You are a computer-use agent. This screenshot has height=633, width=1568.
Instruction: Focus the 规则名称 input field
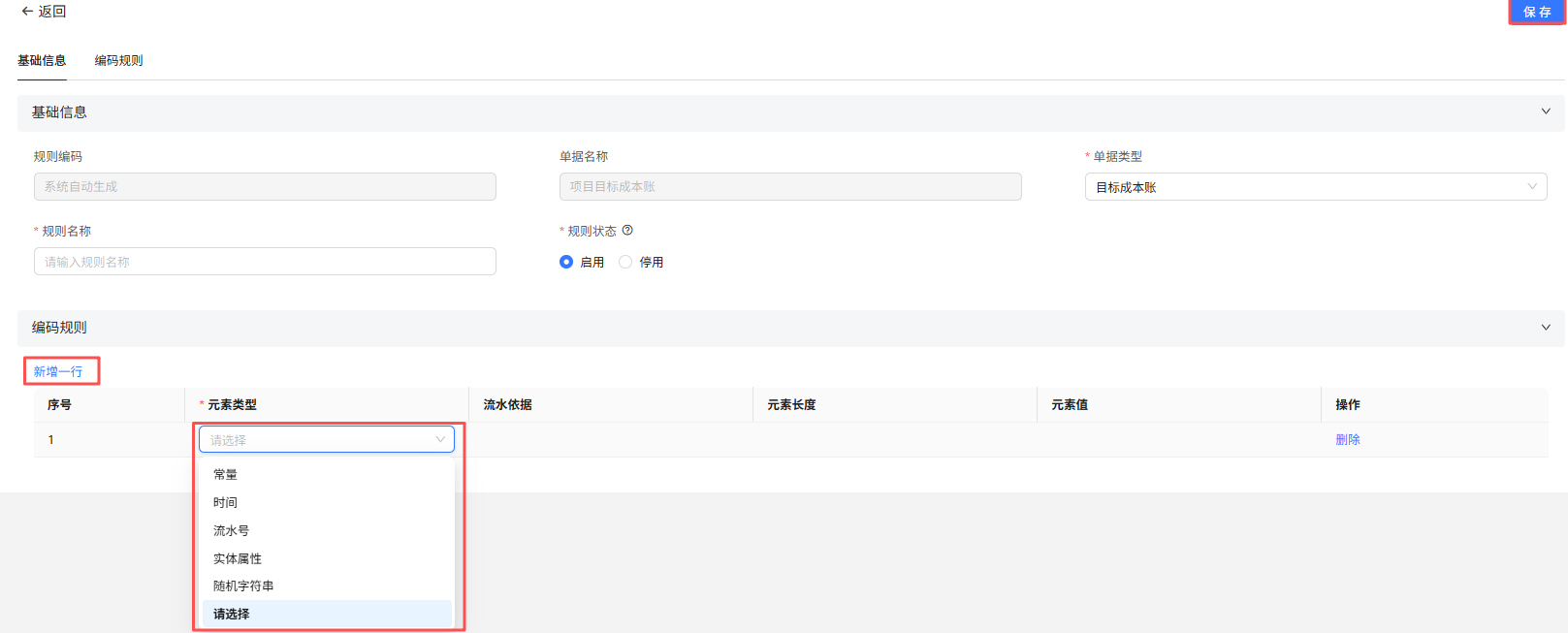265,262
